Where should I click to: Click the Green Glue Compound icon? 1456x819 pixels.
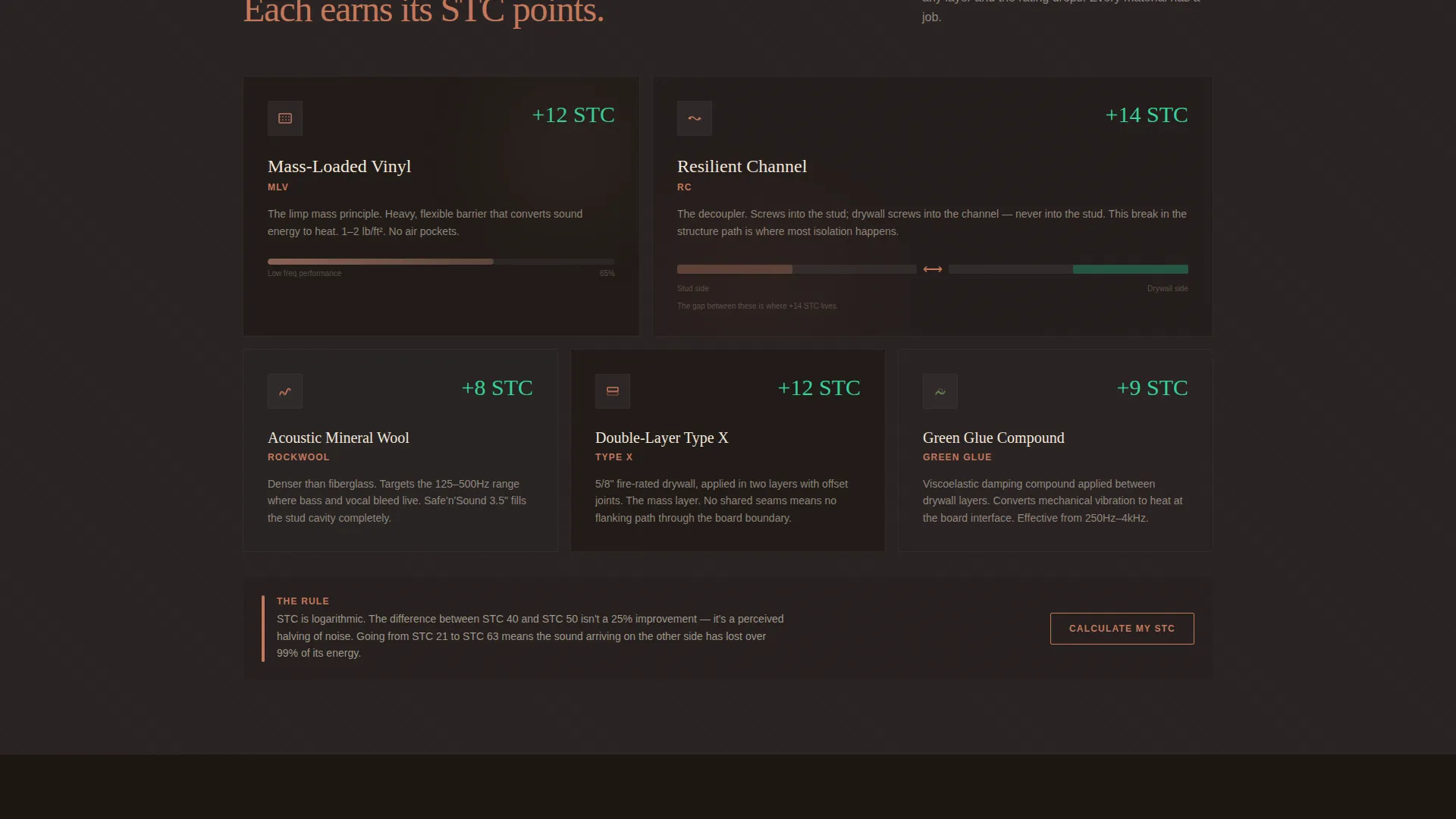tap(940, 391)
